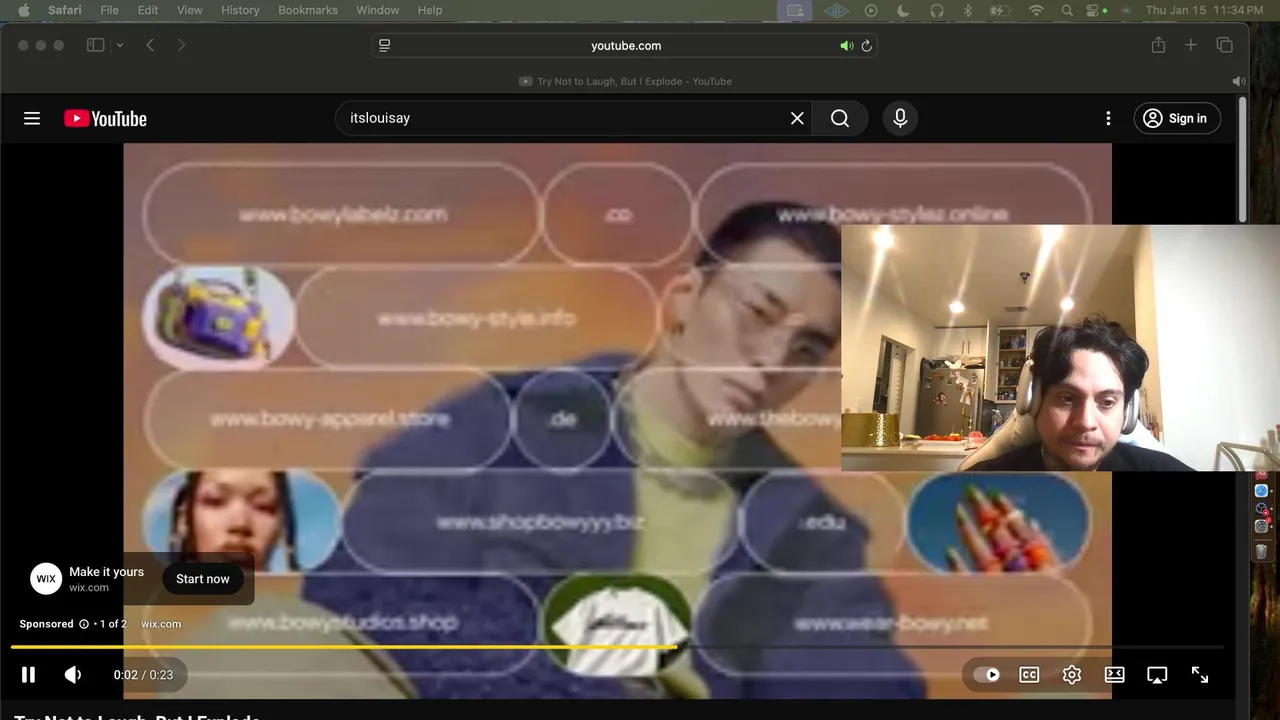Pause the video playback
Viewport: 1280px width, 720px height.
(x=28, y=675)
